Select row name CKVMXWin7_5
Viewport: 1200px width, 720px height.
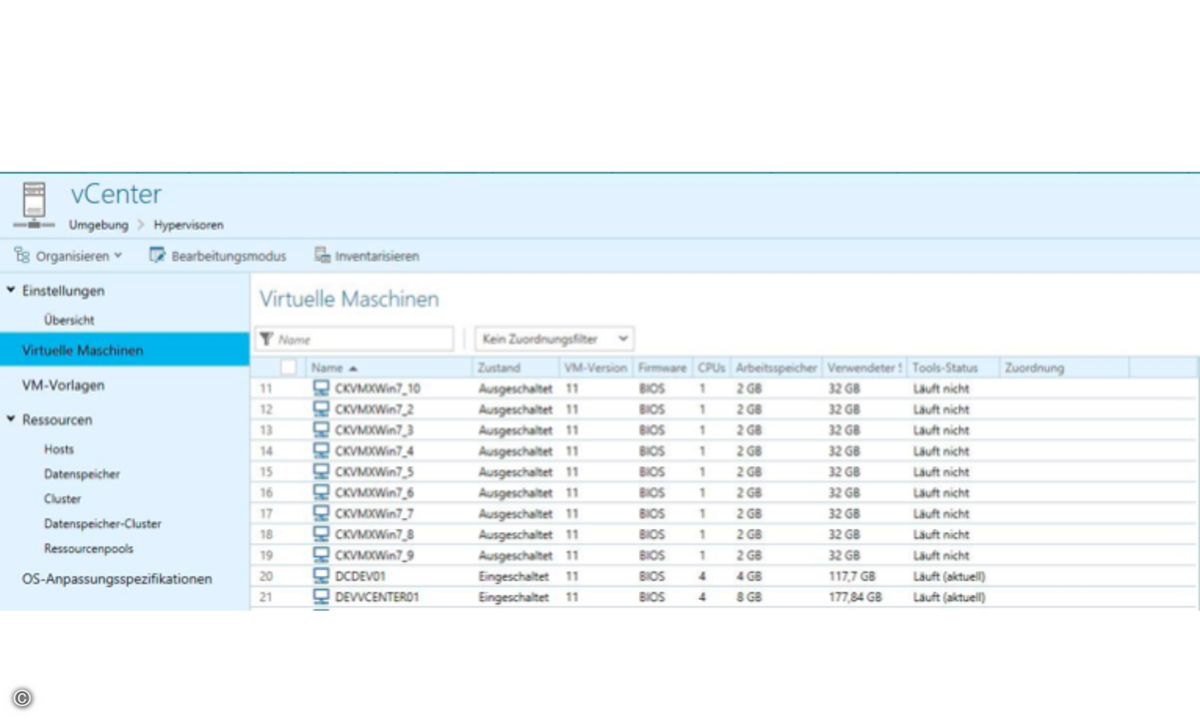pyautogui.click(x=374, y=472)
